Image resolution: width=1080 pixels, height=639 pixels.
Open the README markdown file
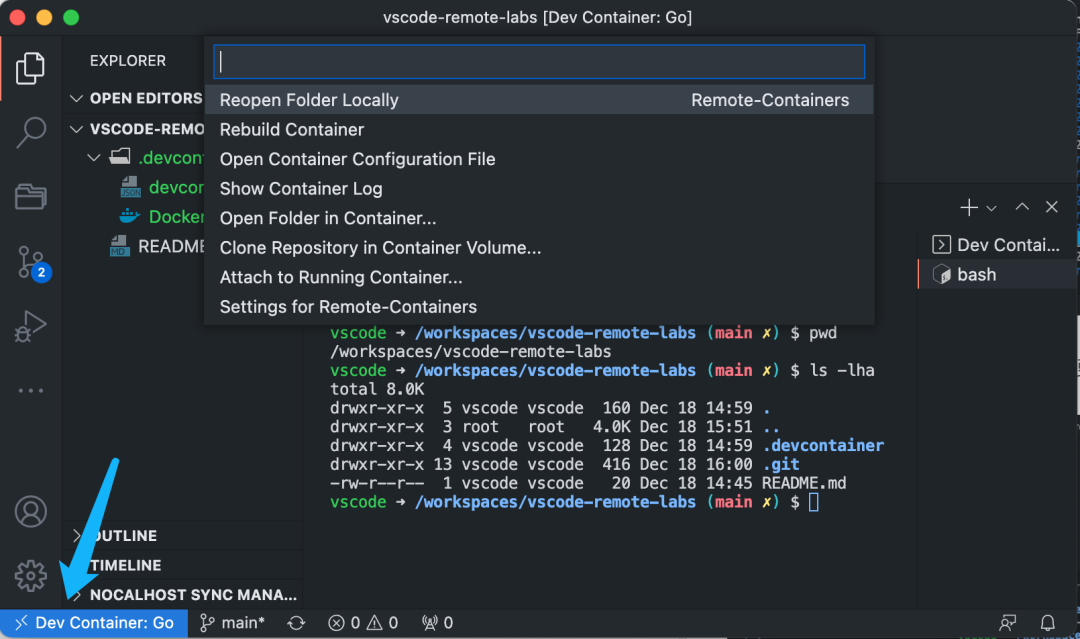157,247
